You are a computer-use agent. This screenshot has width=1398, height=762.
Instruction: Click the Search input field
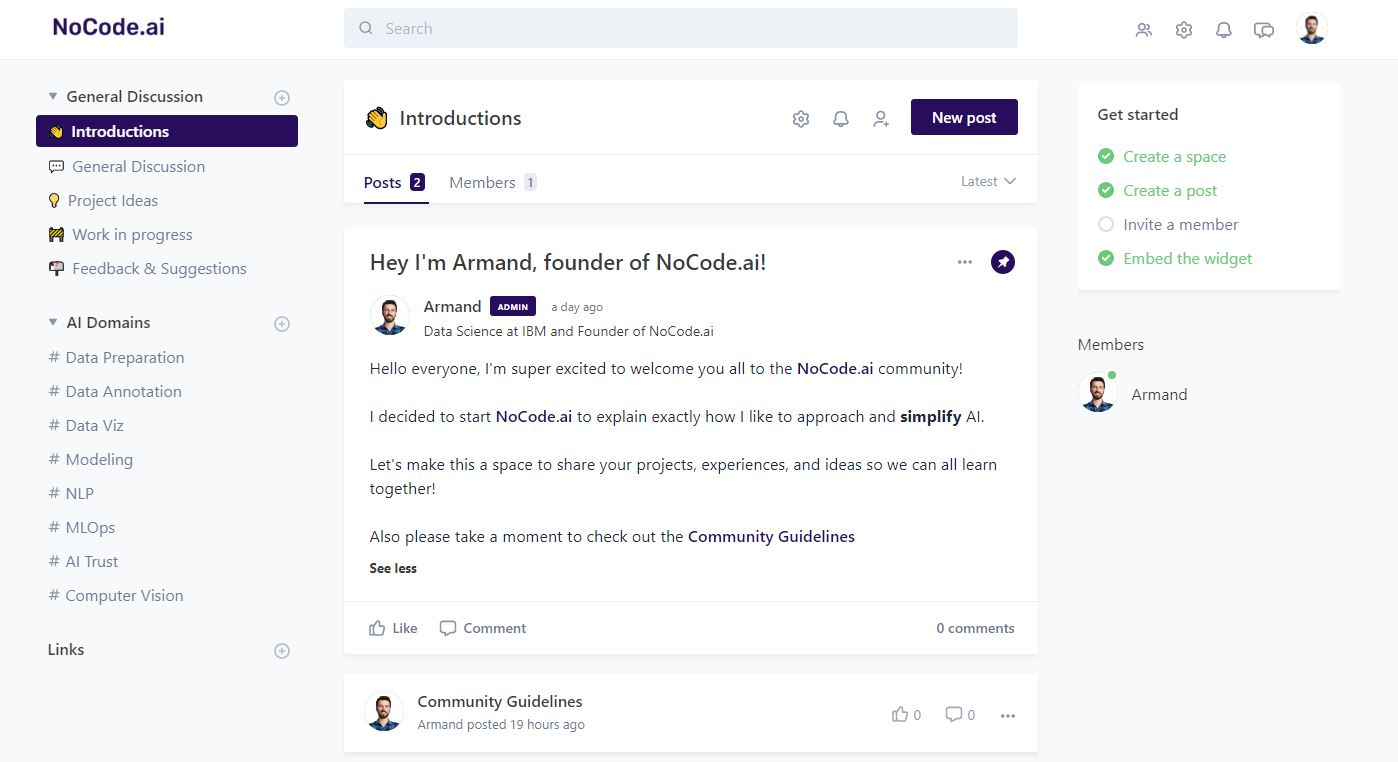click(x=680, y=28)
